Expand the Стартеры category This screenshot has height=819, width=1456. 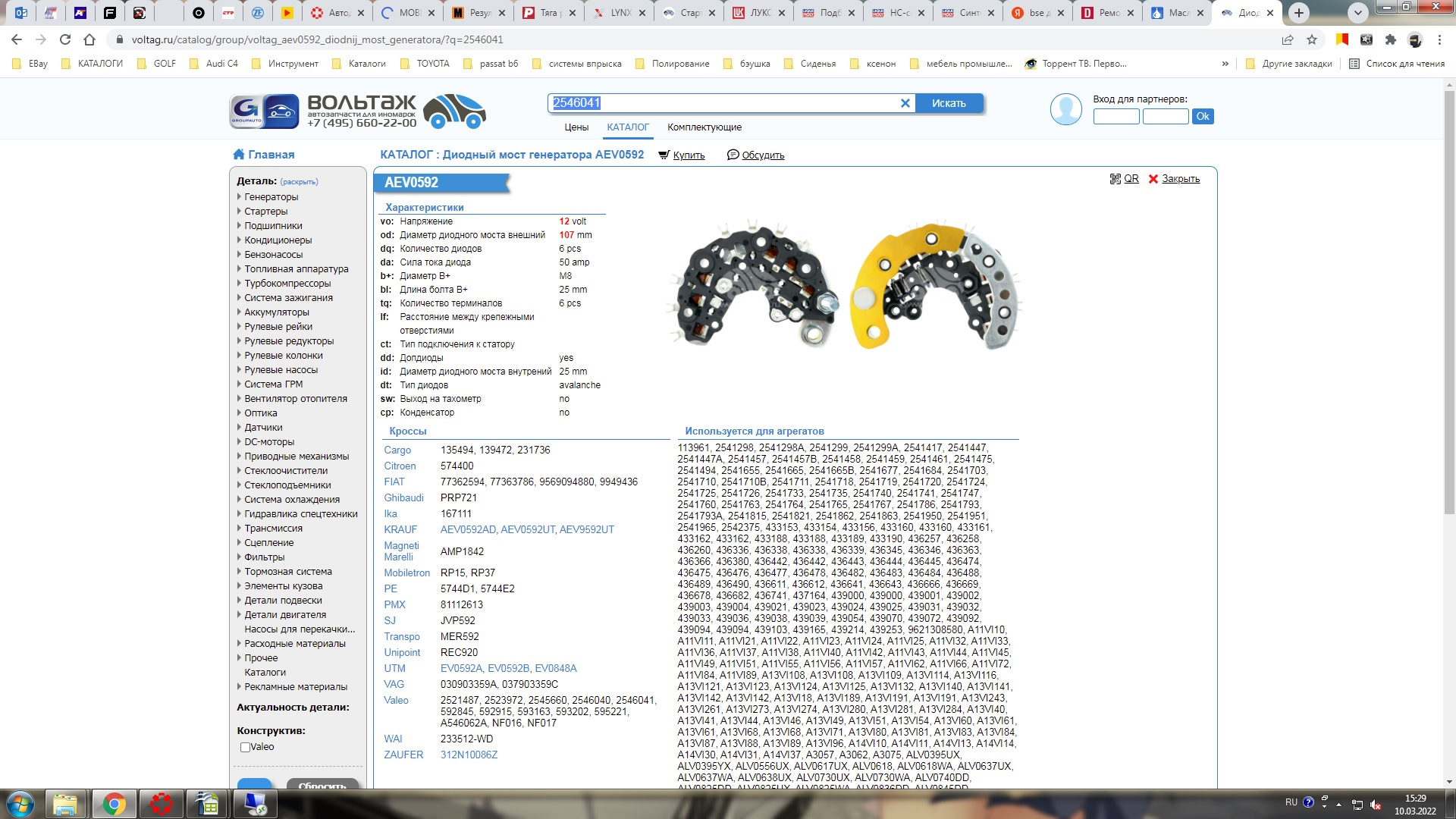pyautogui.click(x=265, y=212)
